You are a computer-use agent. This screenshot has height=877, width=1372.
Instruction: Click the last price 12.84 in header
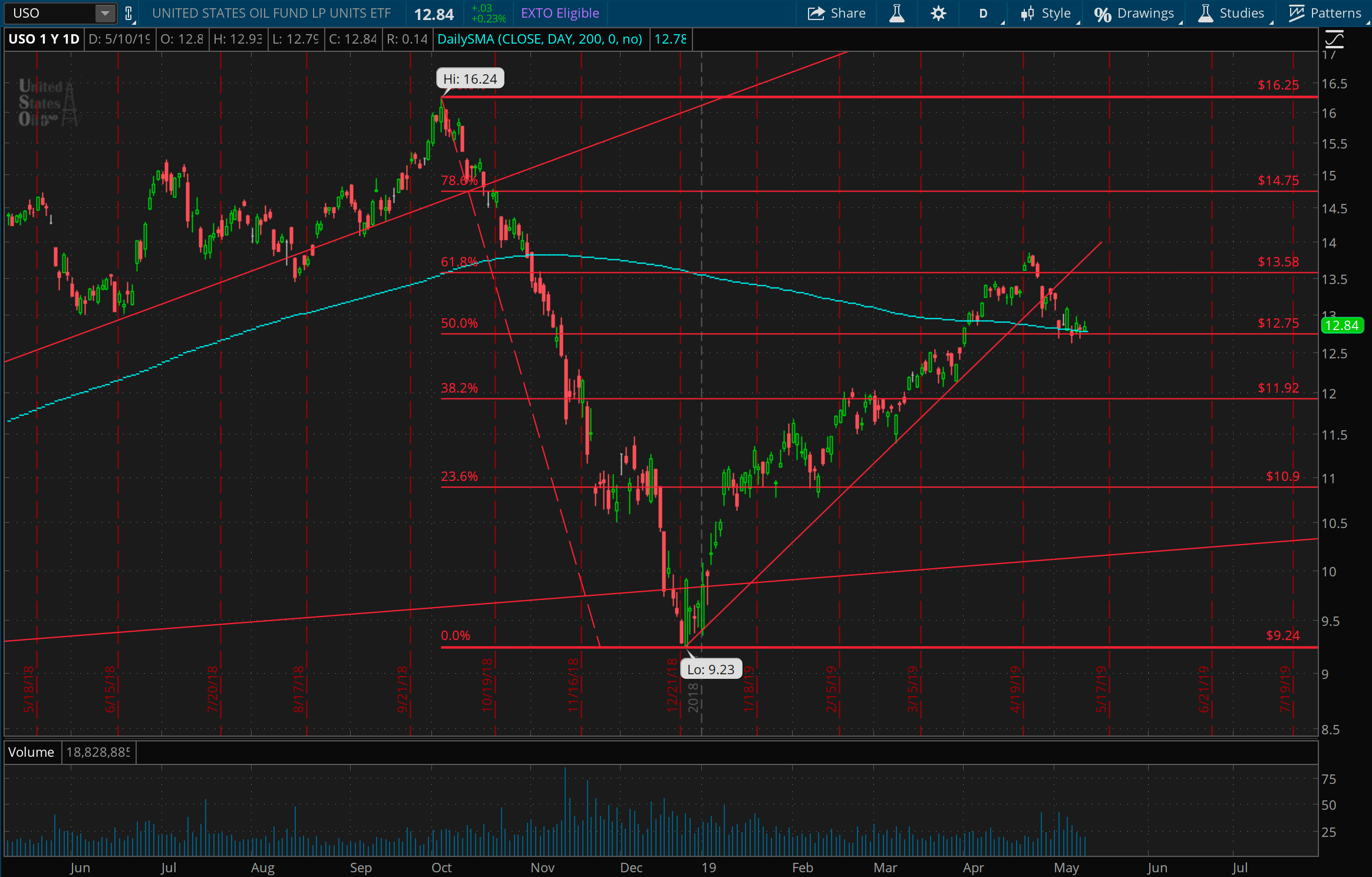tap(434, 14)
